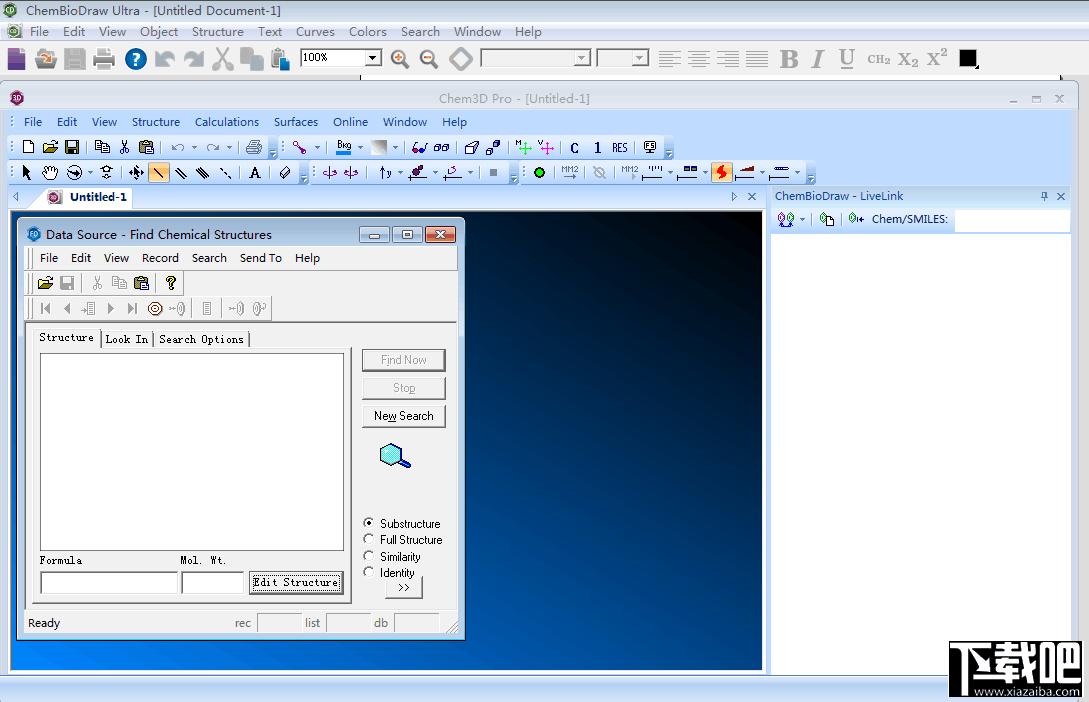
Task: Click the Save icon in Chem3D toolbar
Action: pos(72,147)
